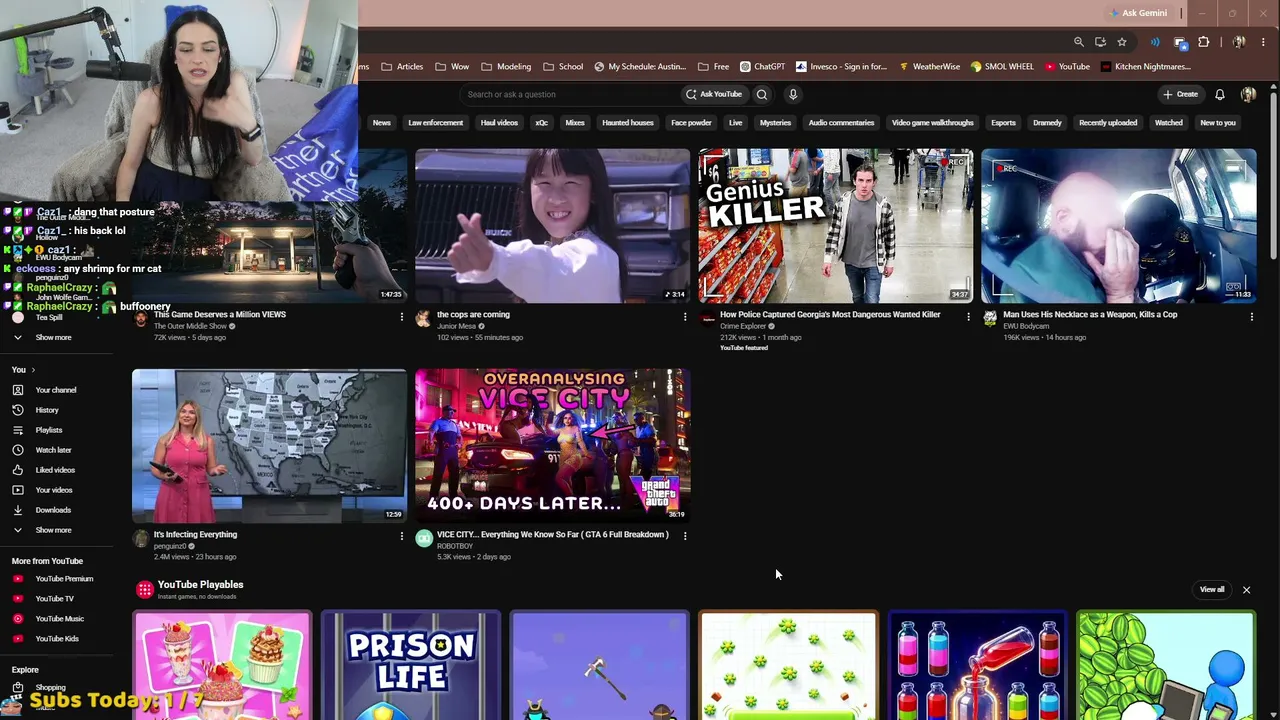Click the Crime Explorer channel name

[743, 326]
